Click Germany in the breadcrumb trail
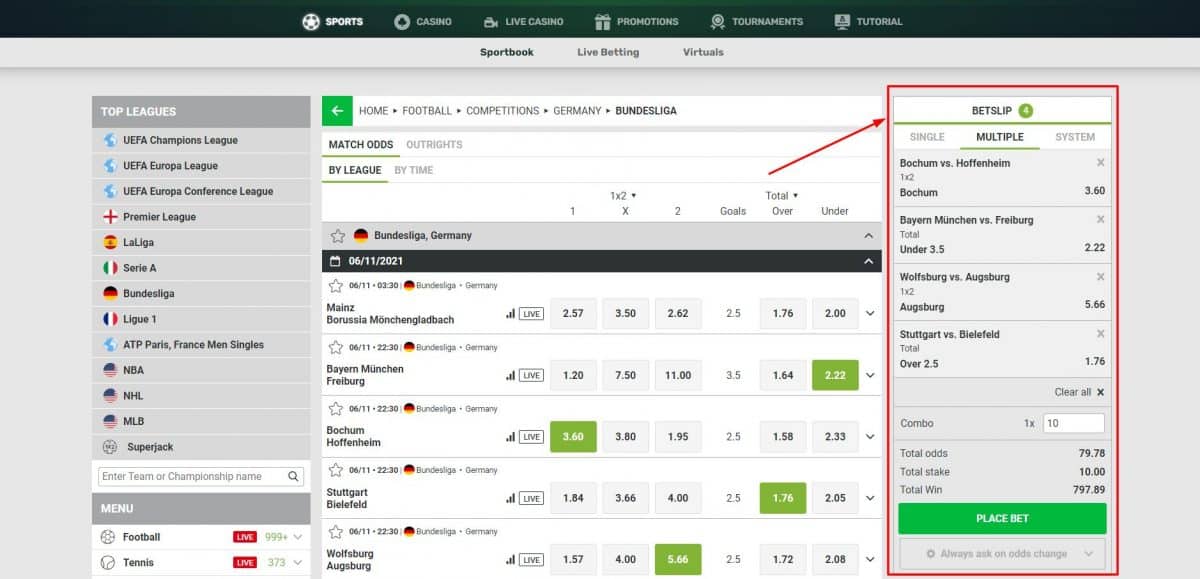 [577, 111]
